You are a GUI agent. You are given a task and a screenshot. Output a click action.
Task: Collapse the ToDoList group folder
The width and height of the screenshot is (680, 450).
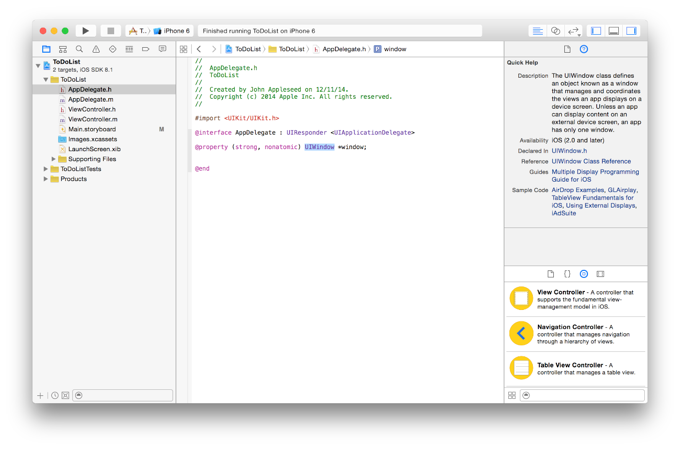(46, 79)
